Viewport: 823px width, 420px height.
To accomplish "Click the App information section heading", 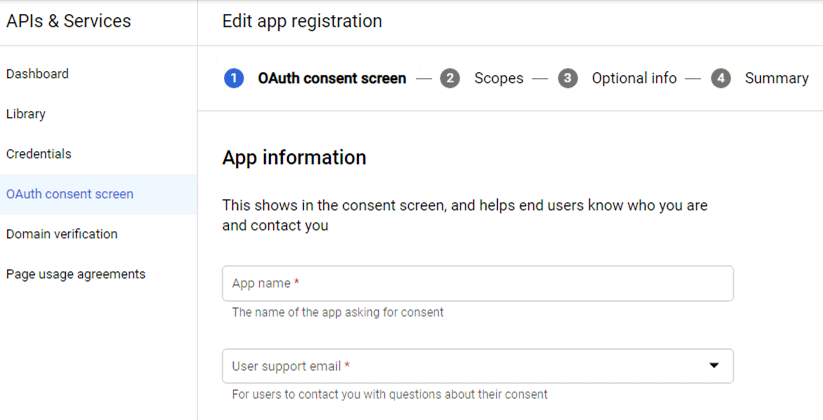I will tap(294, 158).
